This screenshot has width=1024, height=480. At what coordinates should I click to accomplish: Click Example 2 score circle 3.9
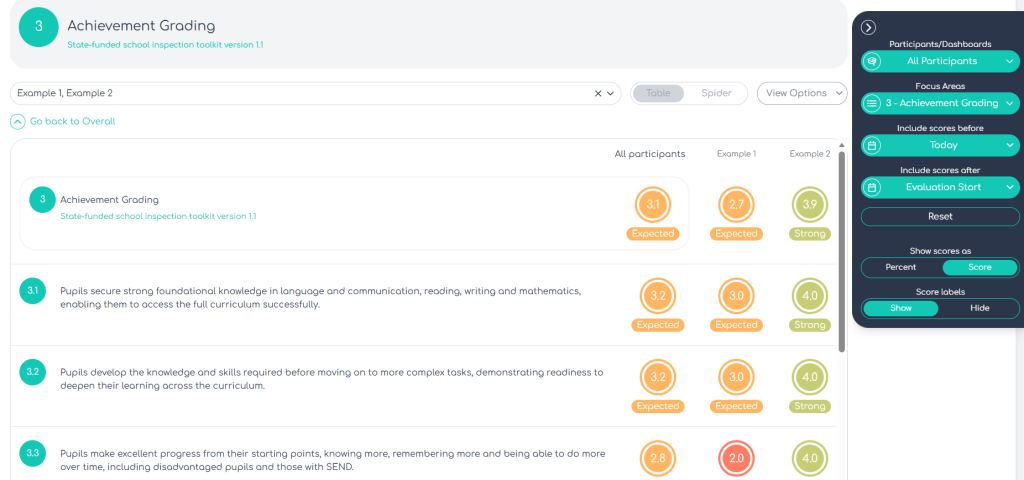click(x=809, y=205)
